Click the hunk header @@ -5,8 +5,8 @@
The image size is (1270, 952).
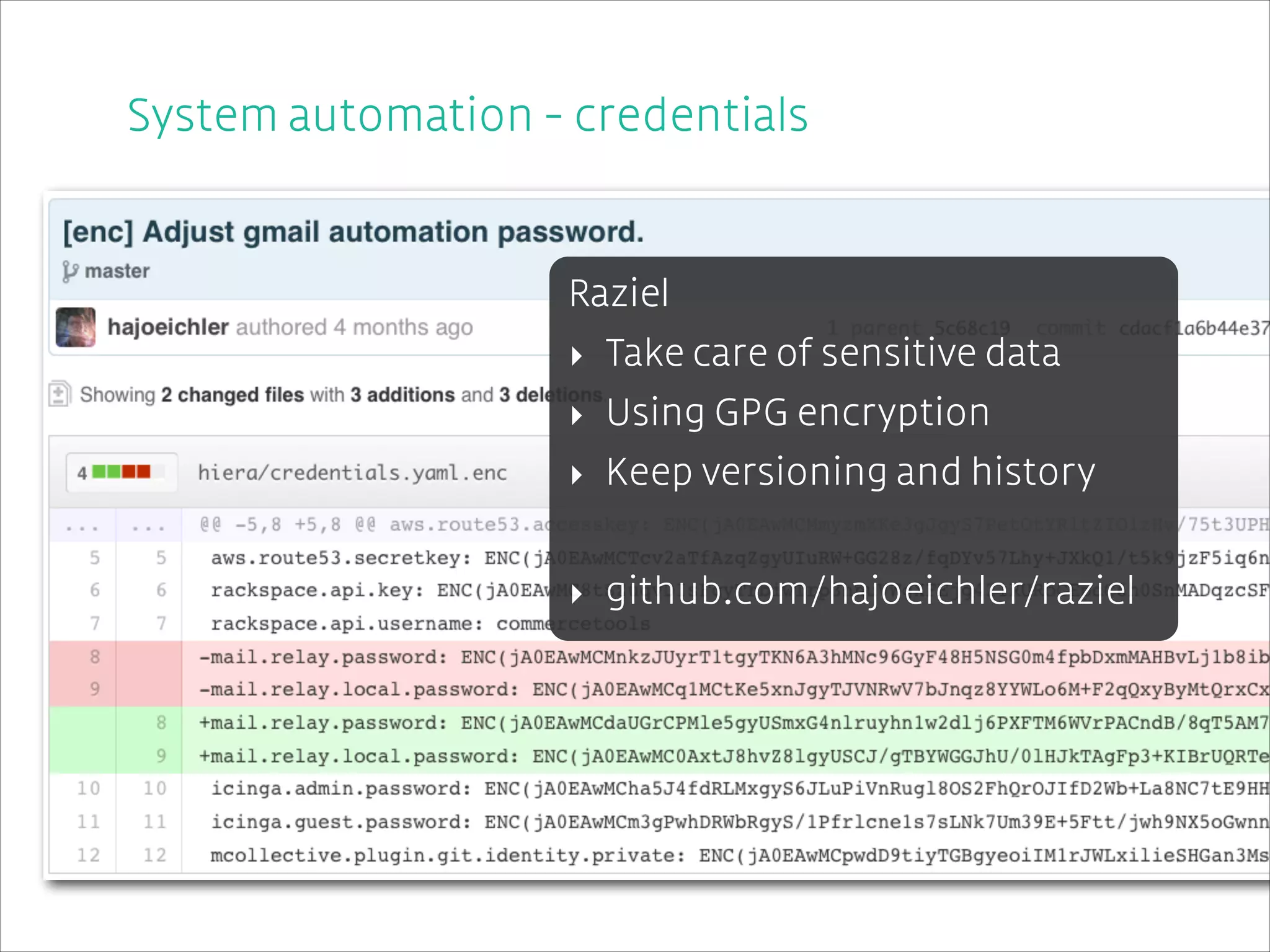pyautogui.click(x=288, y=524)
